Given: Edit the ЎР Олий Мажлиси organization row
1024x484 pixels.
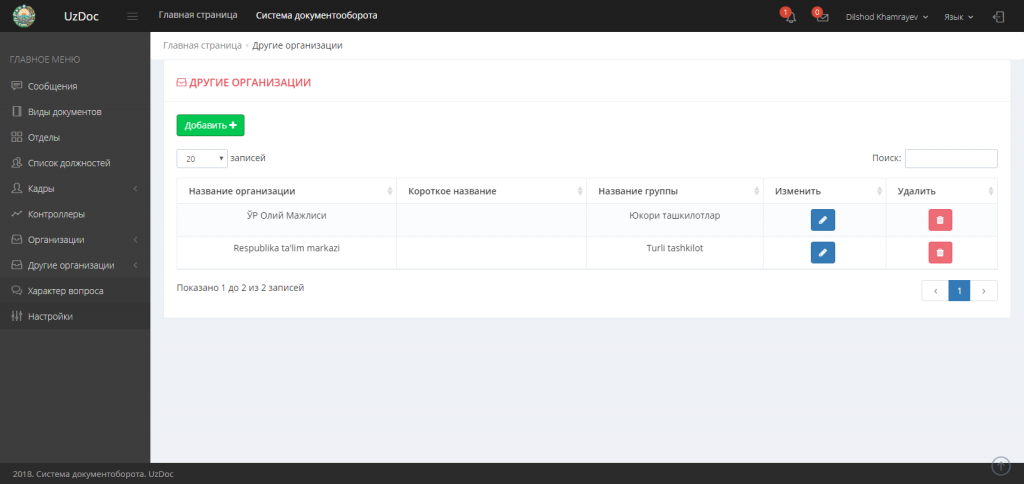Looking at the screenshot, I should click(822, 220).
